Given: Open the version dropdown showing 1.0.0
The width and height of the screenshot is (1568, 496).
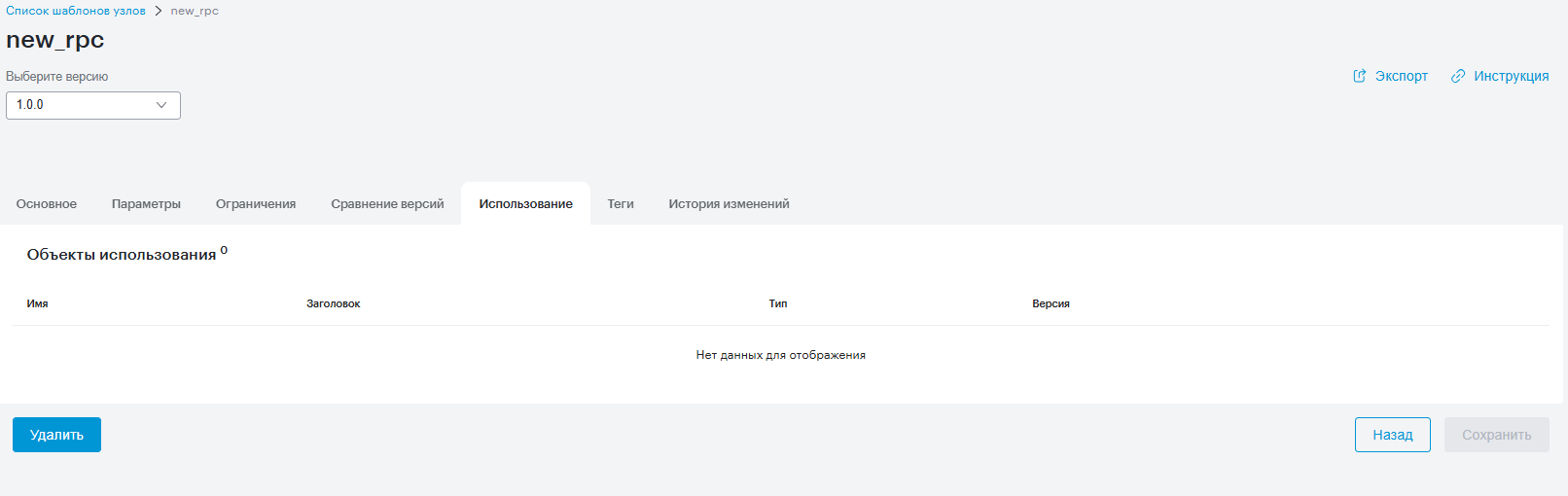Looking at the screenshot, I should point(93,105).
